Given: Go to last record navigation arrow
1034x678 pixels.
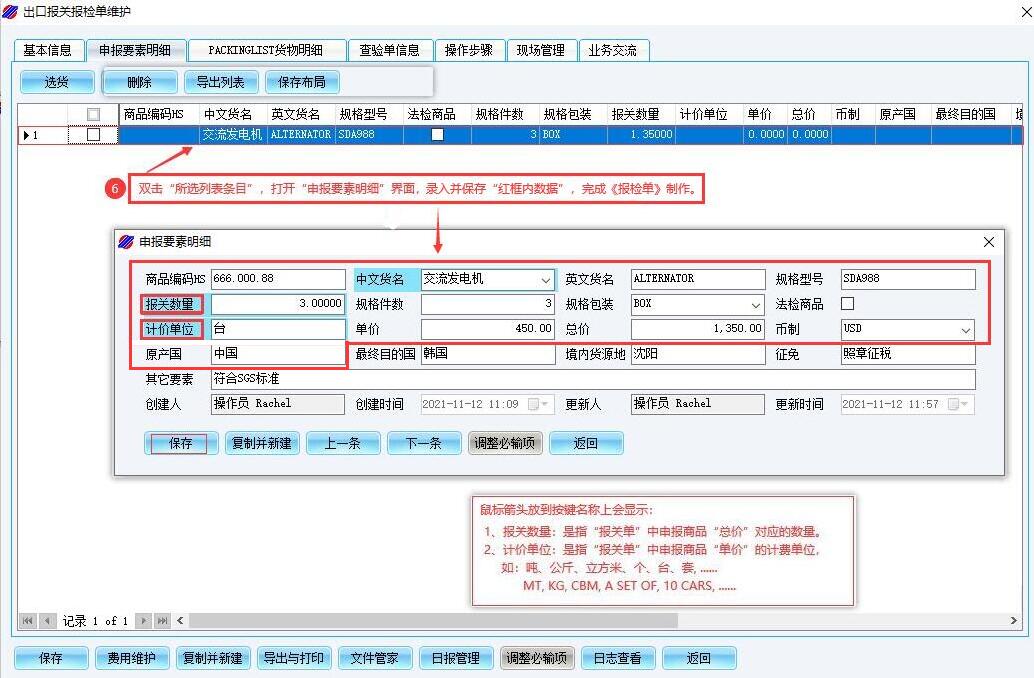Looking at the screenshot, I should tap(162, 621).
